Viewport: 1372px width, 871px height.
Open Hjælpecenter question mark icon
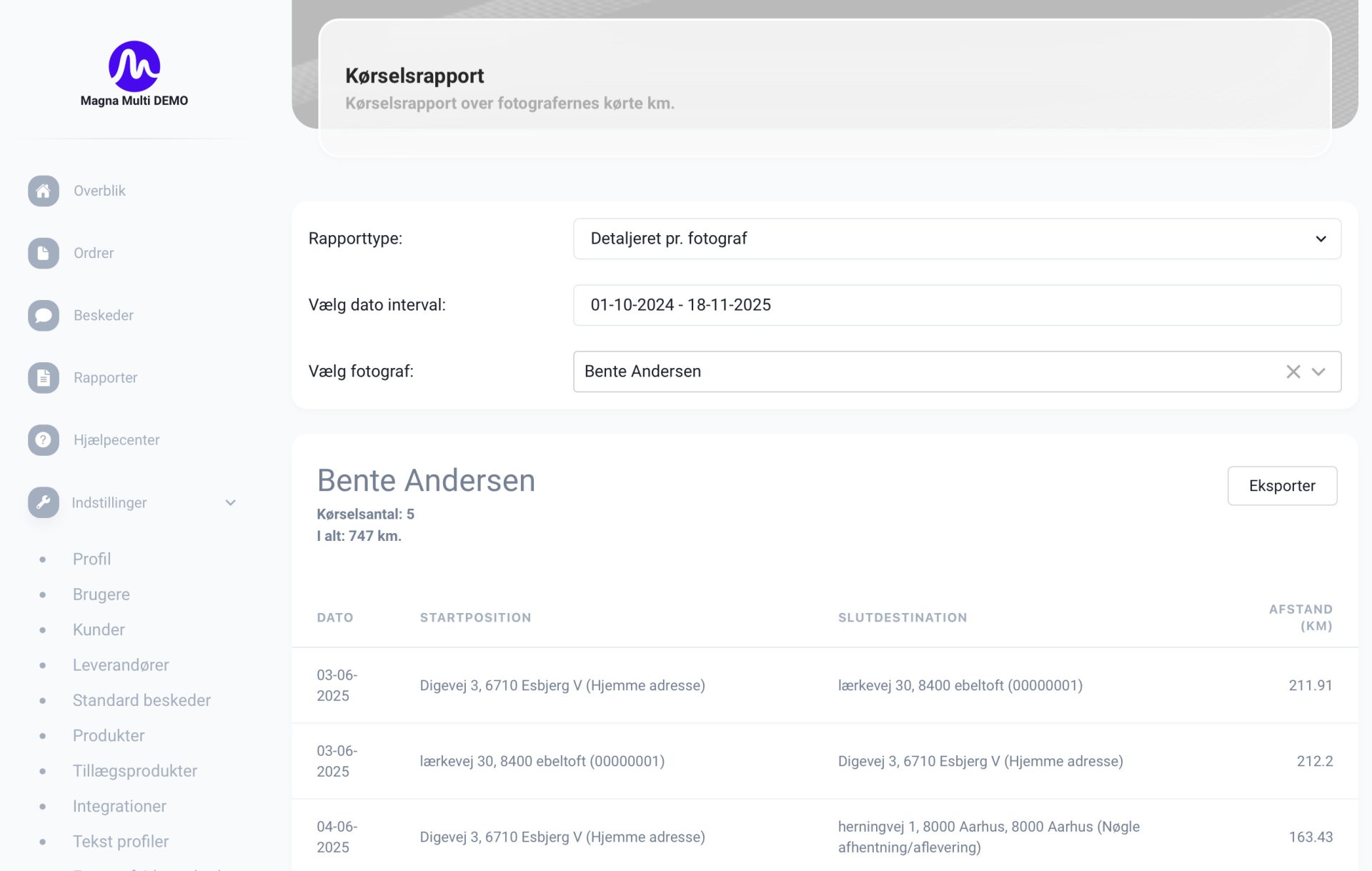(44, 439)
